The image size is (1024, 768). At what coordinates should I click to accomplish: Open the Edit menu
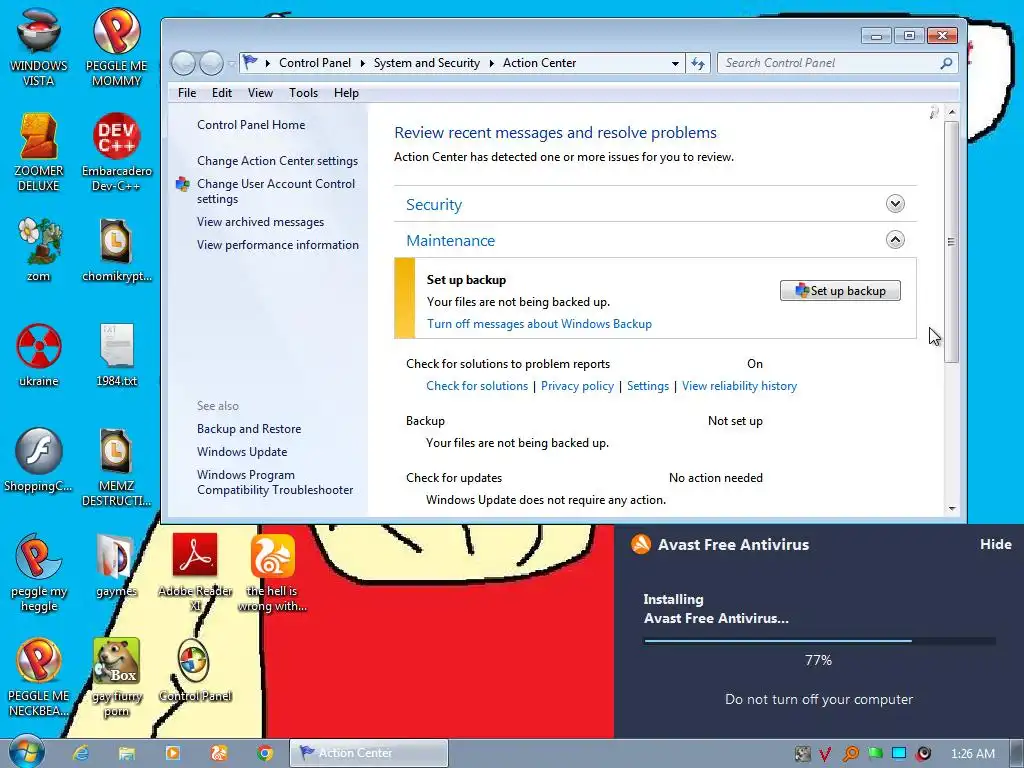[221, 93]
